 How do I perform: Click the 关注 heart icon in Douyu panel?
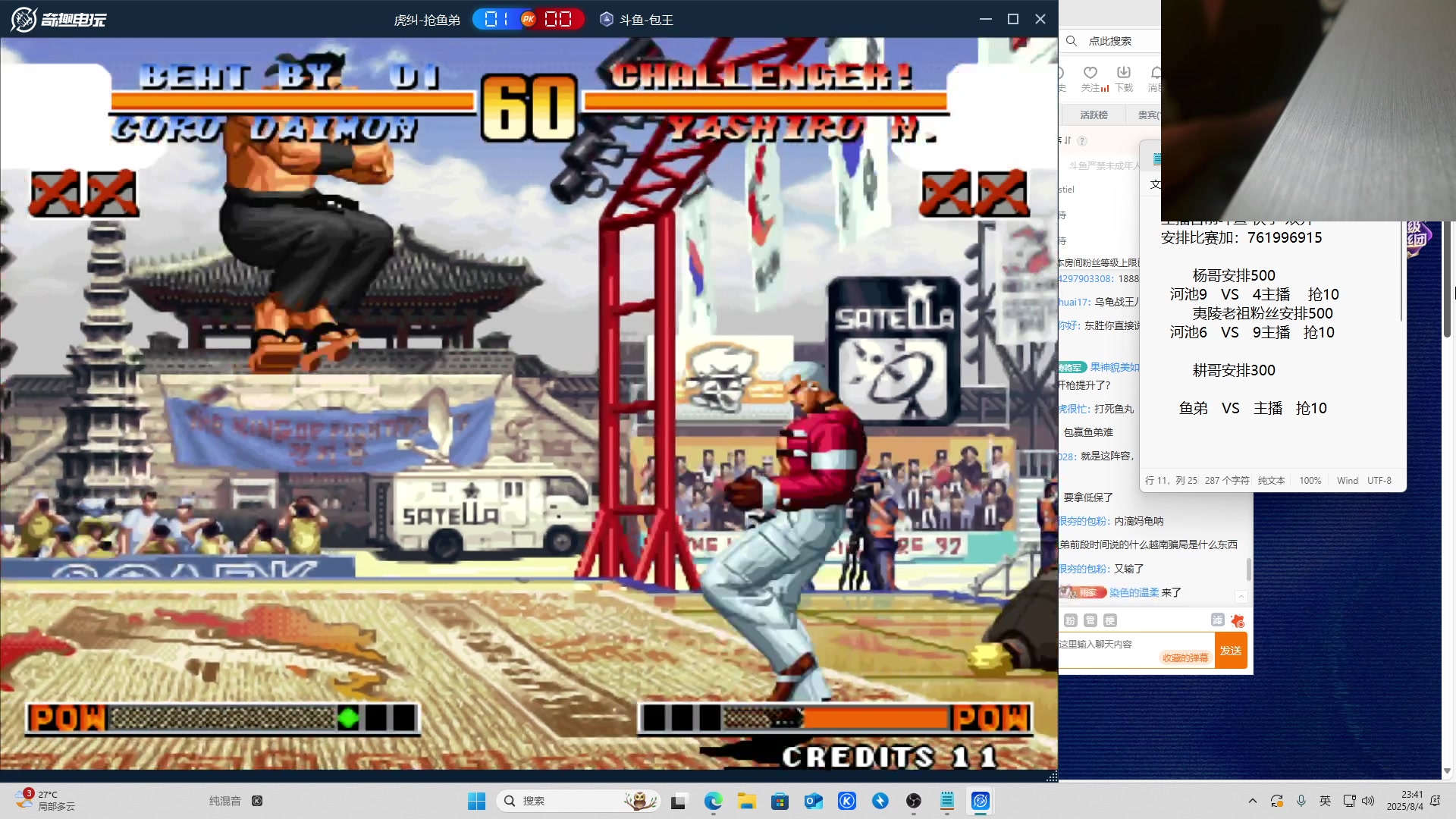pos(1090,73)
